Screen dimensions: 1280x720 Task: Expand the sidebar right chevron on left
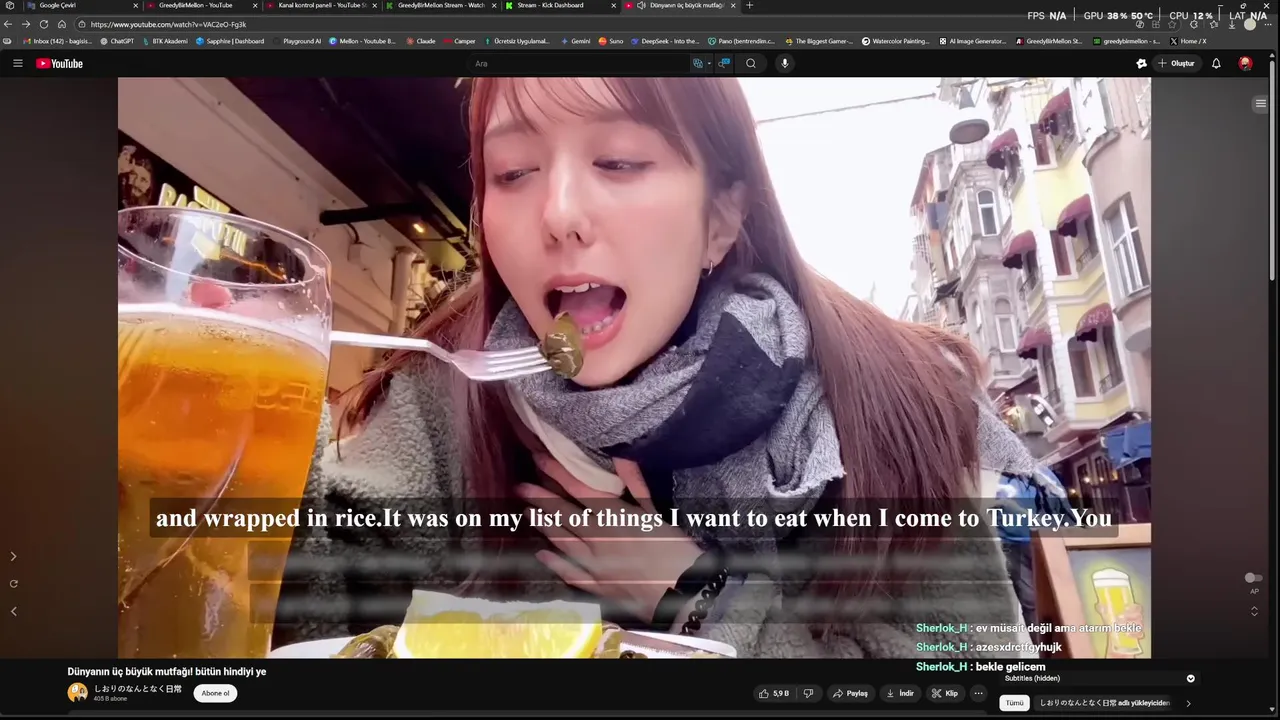click(13, 556)
